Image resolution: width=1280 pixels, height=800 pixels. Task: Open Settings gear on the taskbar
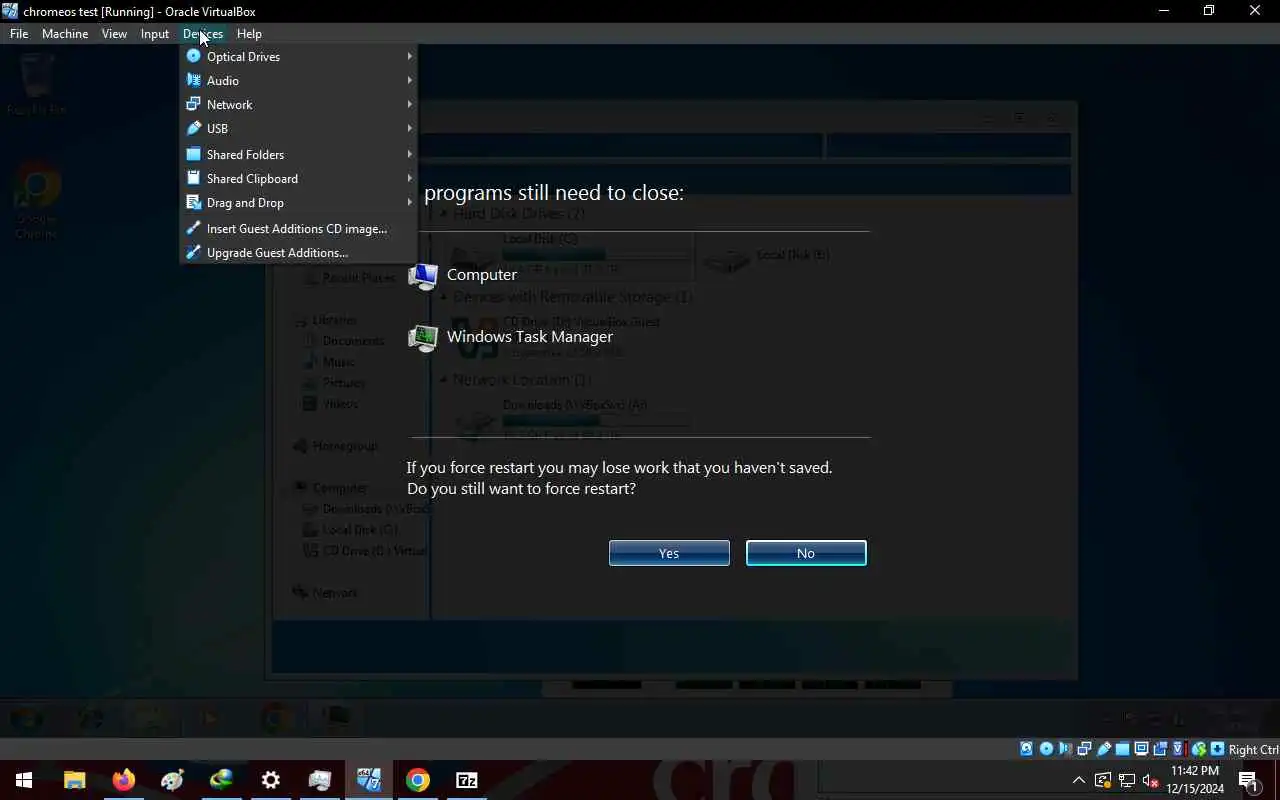(x=270, y=780)
